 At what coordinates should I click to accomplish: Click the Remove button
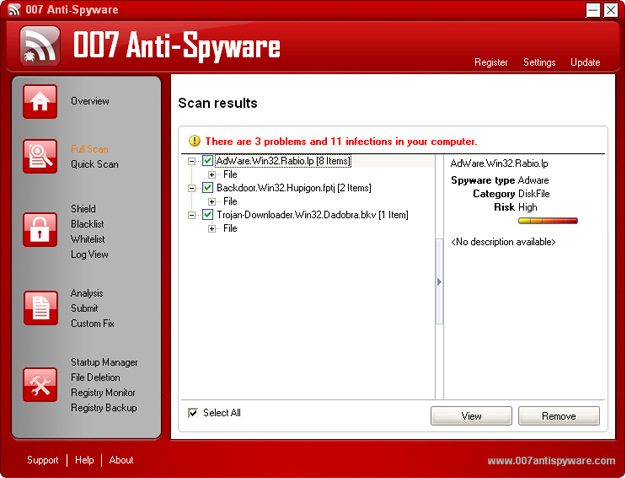pyautogui.click(x=559, y=416)
